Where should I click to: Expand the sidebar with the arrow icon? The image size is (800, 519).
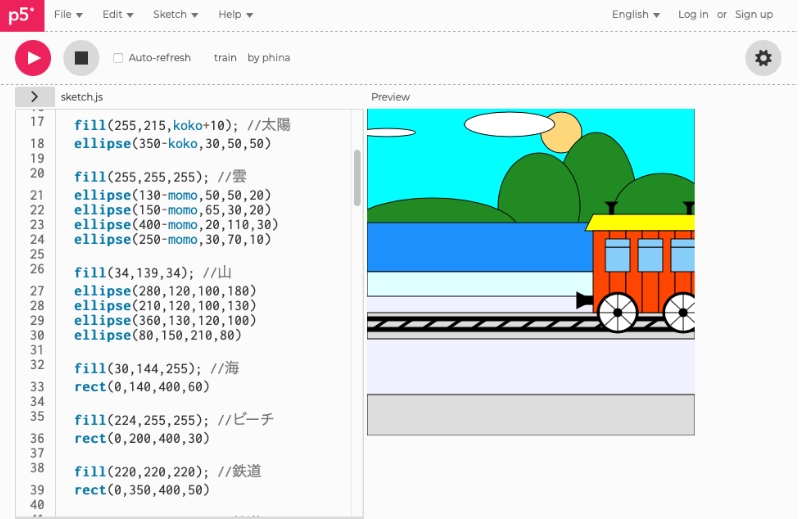(x=34, y=97)
